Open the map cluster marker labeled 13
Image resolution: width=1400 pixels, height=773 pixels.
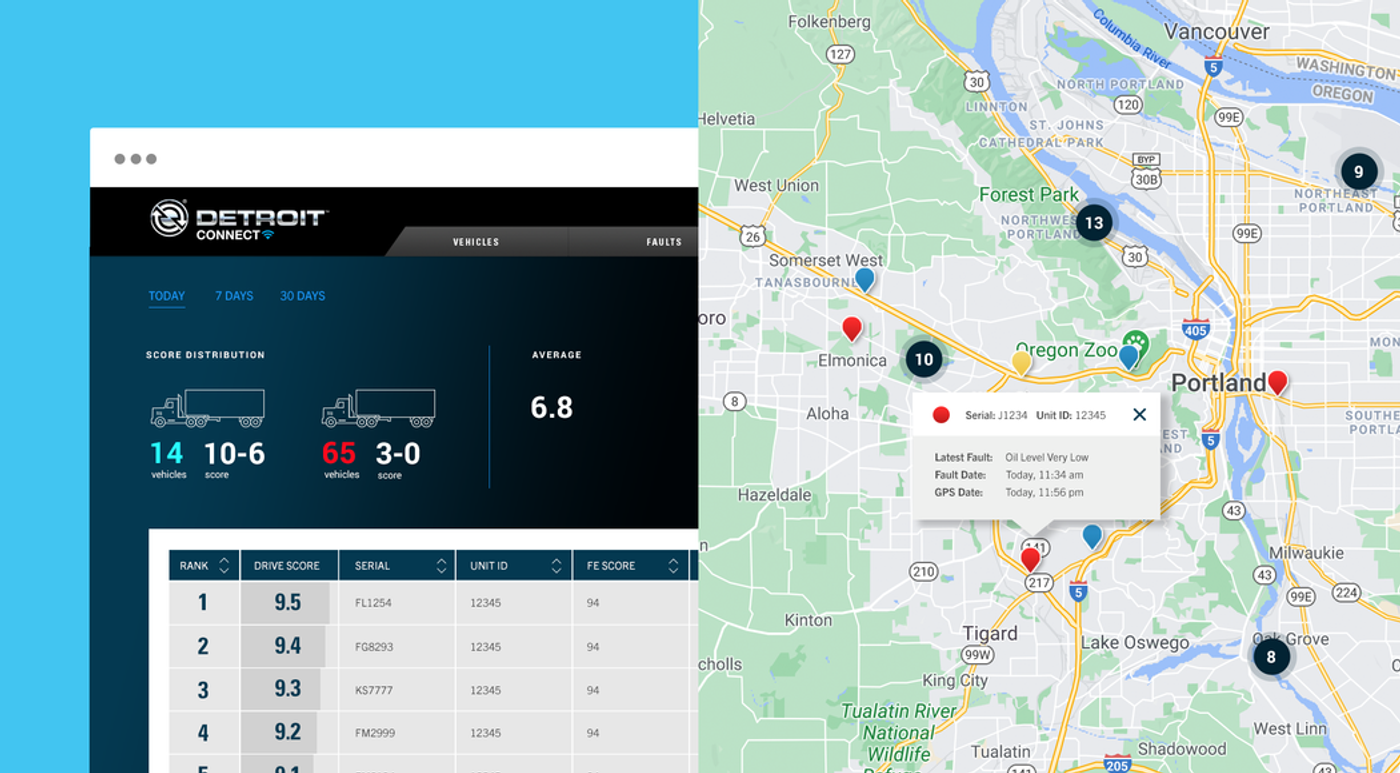[x=1094, y=223]
